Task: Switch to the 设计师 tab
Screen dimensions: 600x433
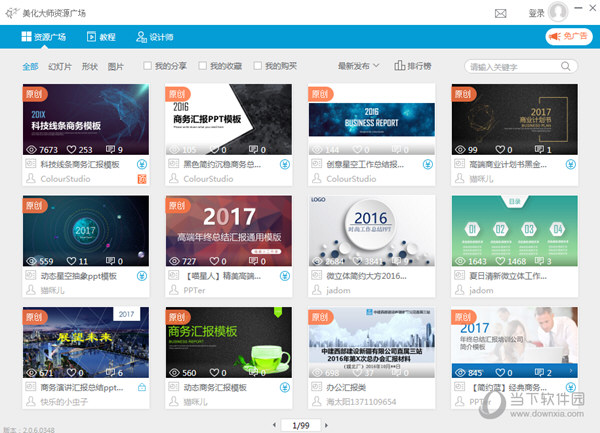Action: 155,37
